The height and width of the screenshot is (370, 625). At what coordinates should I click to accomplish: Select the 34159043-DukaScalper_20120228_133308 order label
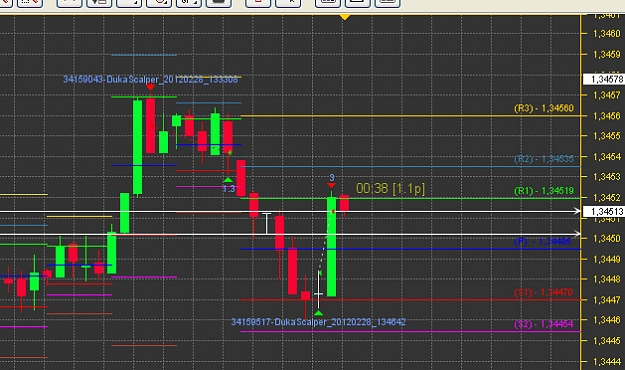pos(151,79)
